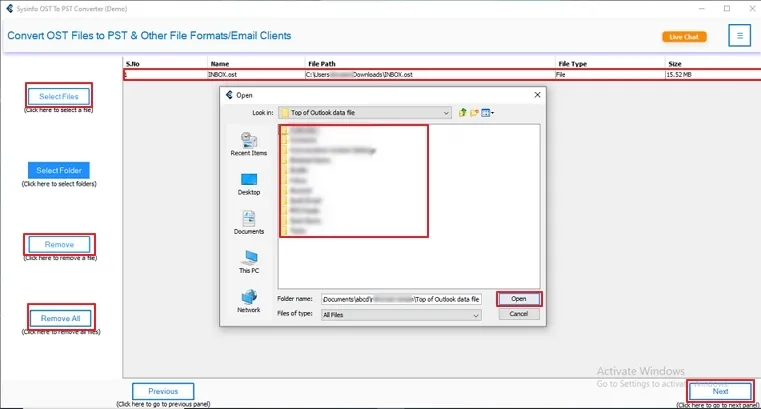Go to the Previous panel
The width and height of the screenshot is (761, 409).
click(x=163, y=391)
